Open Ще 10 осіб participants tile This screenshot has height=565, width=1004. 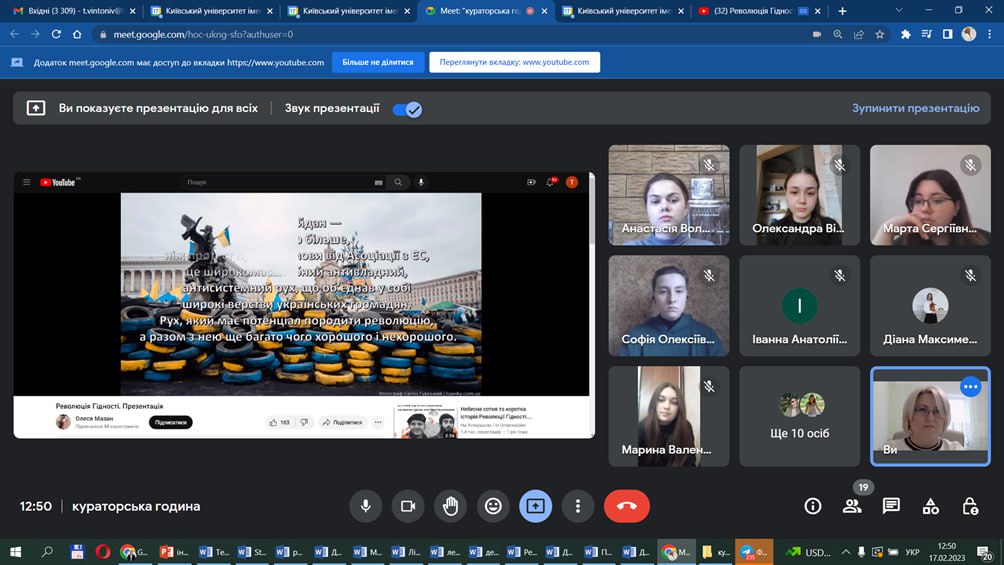(x=799, y=415)
